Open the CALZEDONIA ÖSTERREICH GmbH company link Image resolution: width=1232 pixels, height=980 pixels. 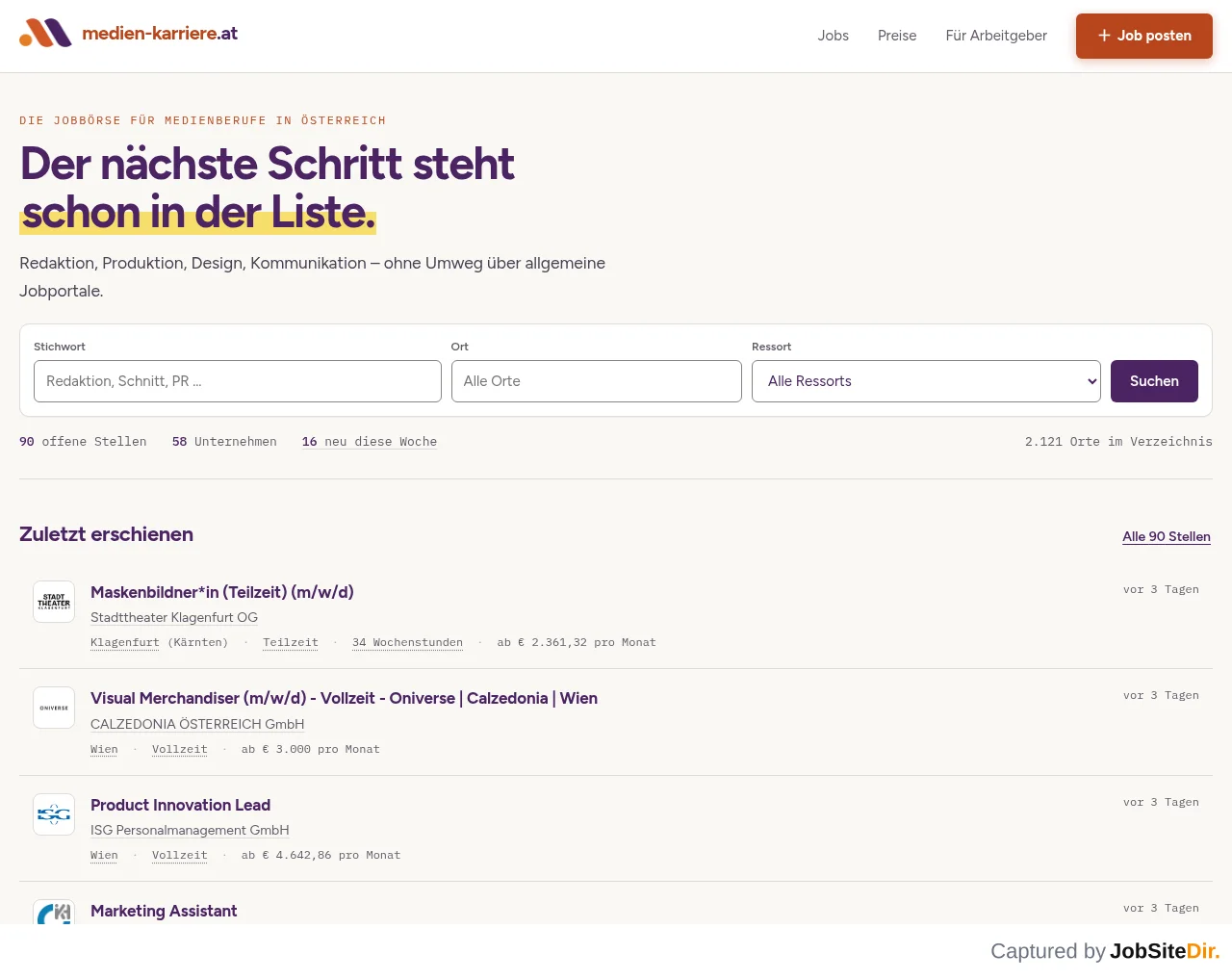click(197, 725)
